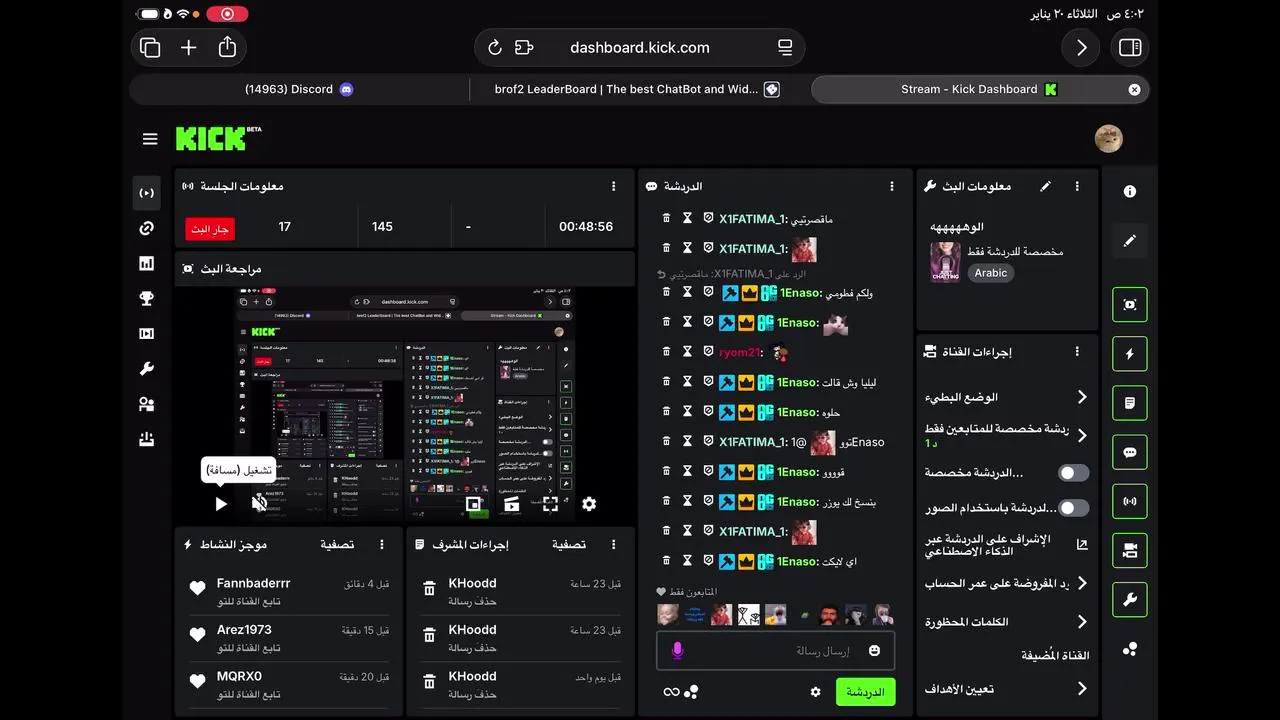Screen dimensions: 1280x720
Task: Open three-dots menu of الدردشة chat panel
Action: tap(892, 186)
